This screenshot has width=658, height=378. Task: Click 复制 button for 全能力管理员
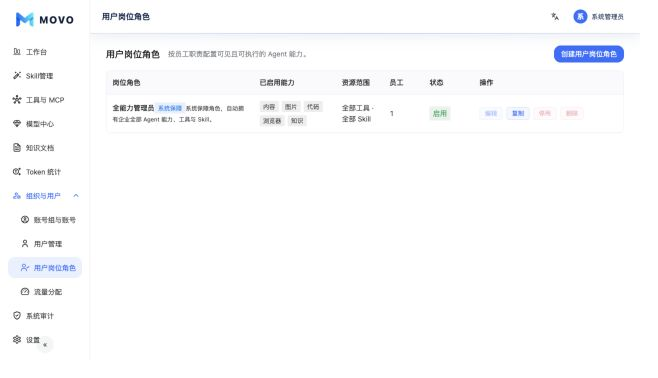(x=518, y=113)
